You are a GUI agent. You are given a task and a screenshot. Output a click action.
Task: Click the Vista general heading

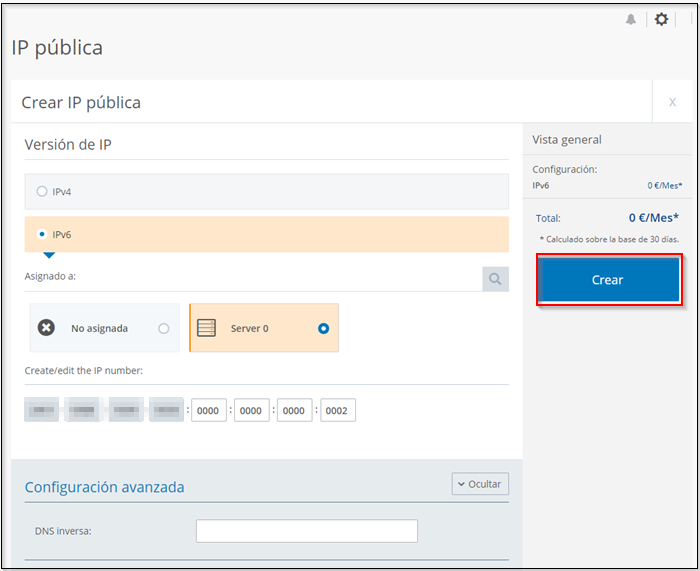coord(567,140)
